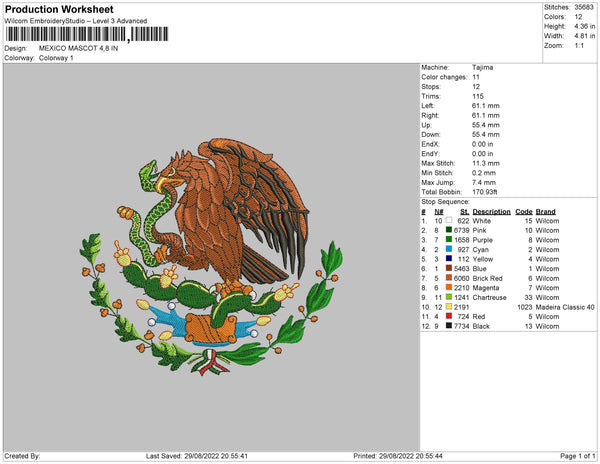600x464 pixels.
Task: Click the Printed timestamp 29/08/2022 20:55:44
Action: tap(411, 456)
